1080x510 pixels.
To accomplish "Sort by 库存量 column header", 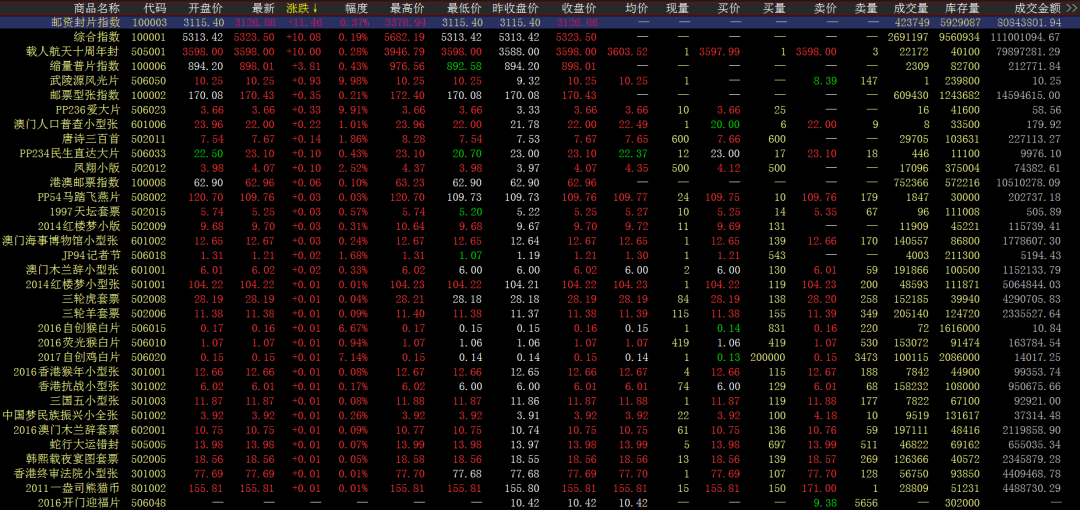I will (x=962, y=8).
